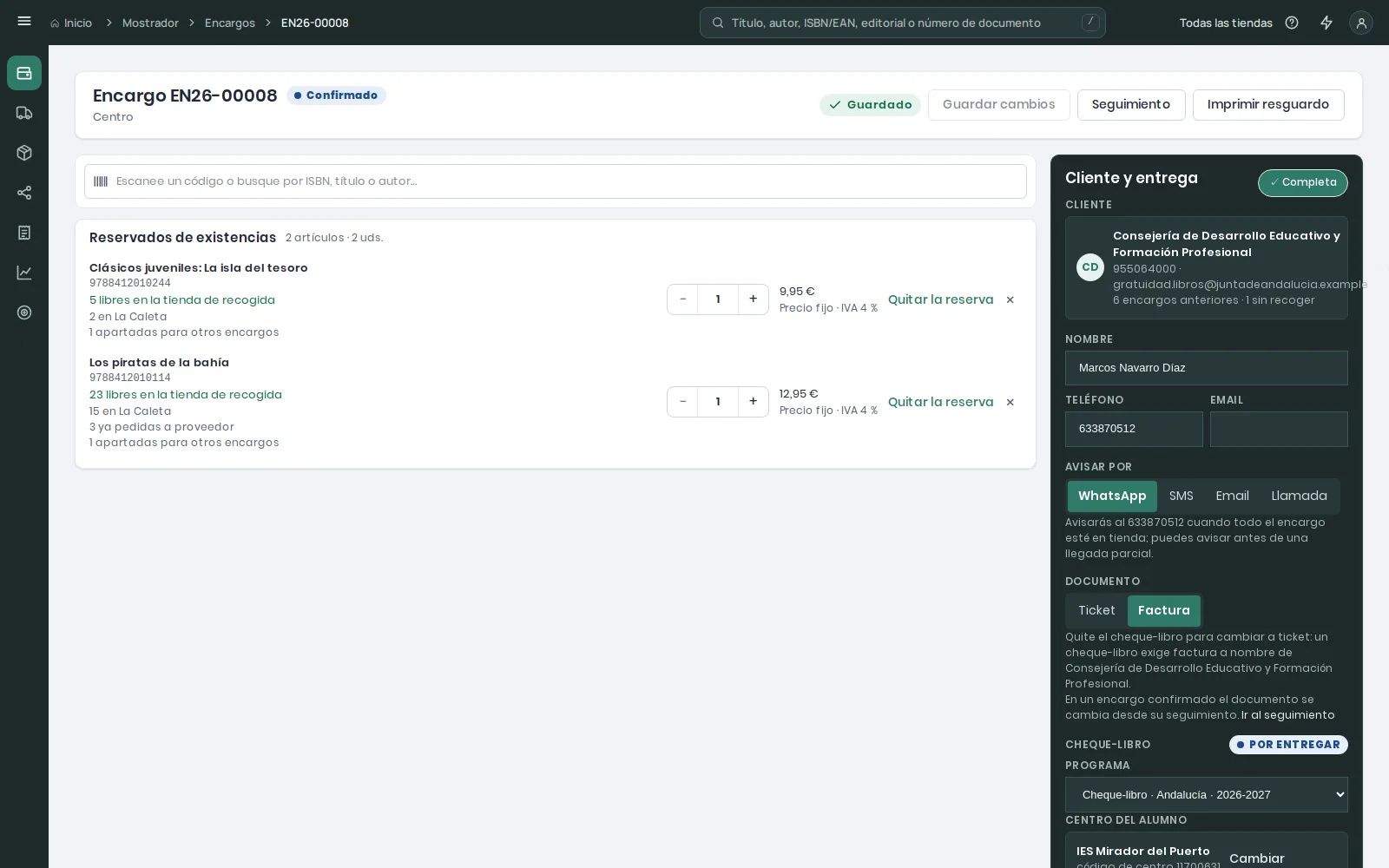Open the delivery truck sidebar icon

click(x=24, y=113)
